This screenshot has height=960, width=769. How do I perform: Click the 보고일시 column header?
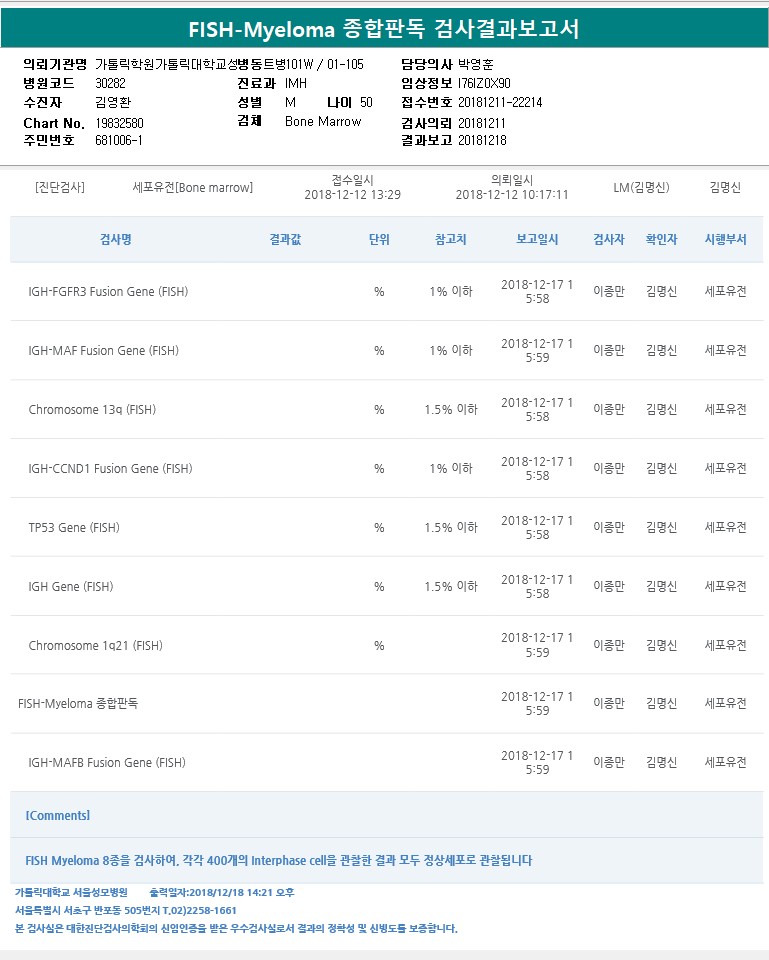tap(537, 240)
